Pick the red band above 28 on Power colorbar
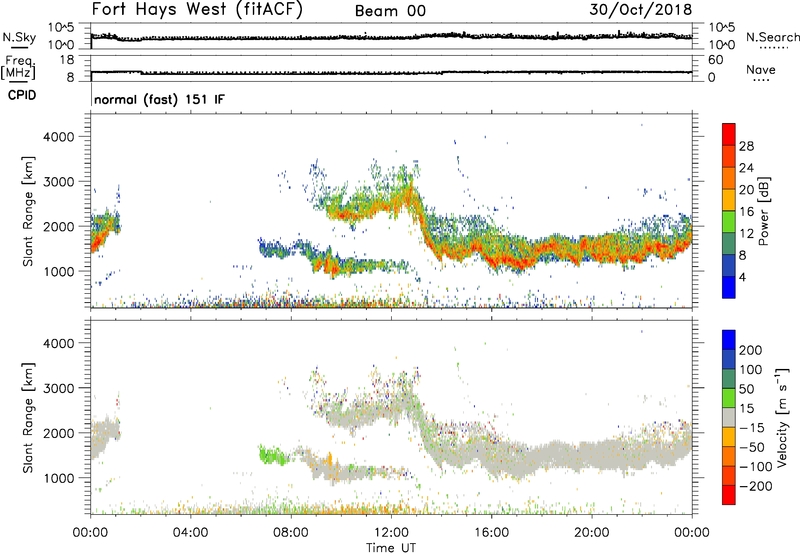This screenshot has width=800, height=554. [x=729, y=135]
